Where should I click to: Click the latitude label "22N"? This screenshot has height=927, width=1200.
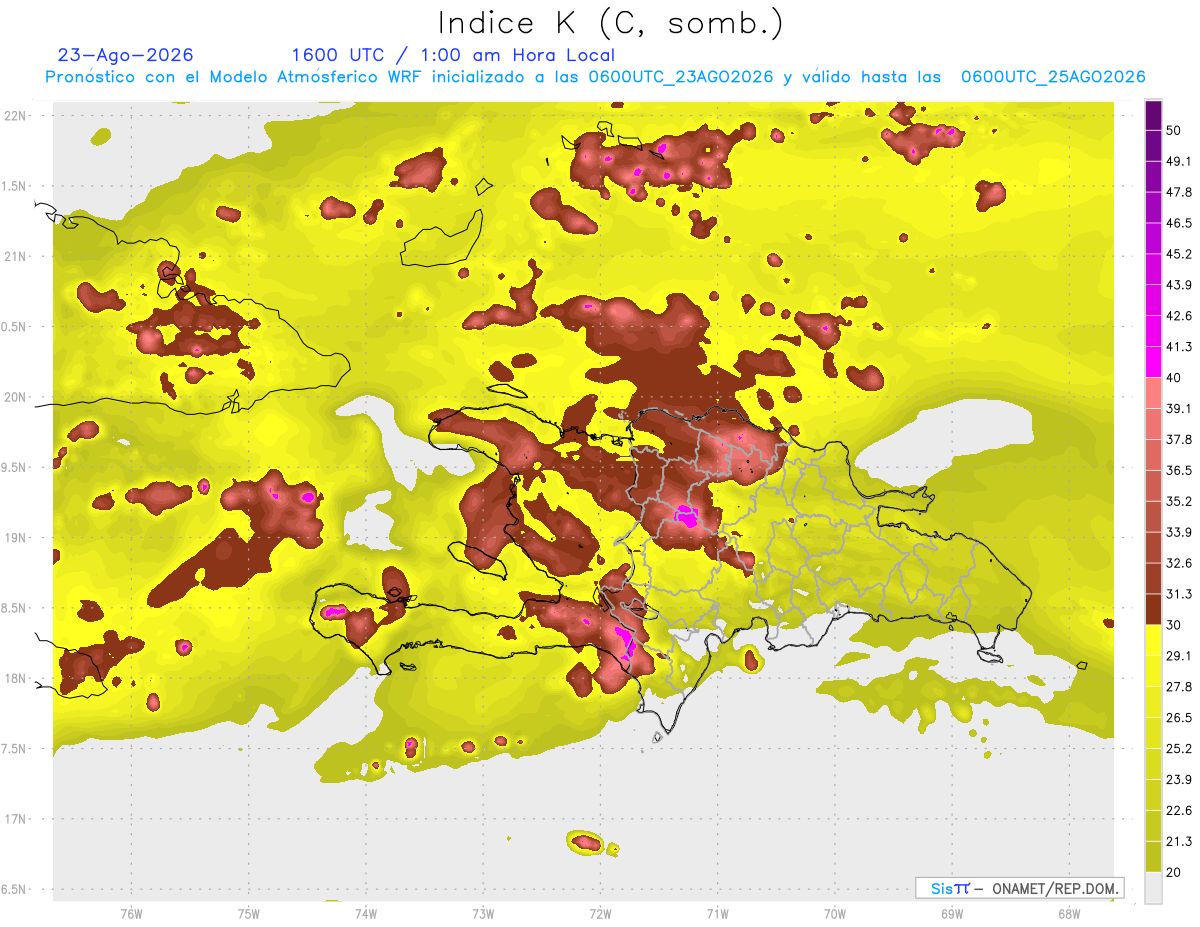click(x=17, y=116)
